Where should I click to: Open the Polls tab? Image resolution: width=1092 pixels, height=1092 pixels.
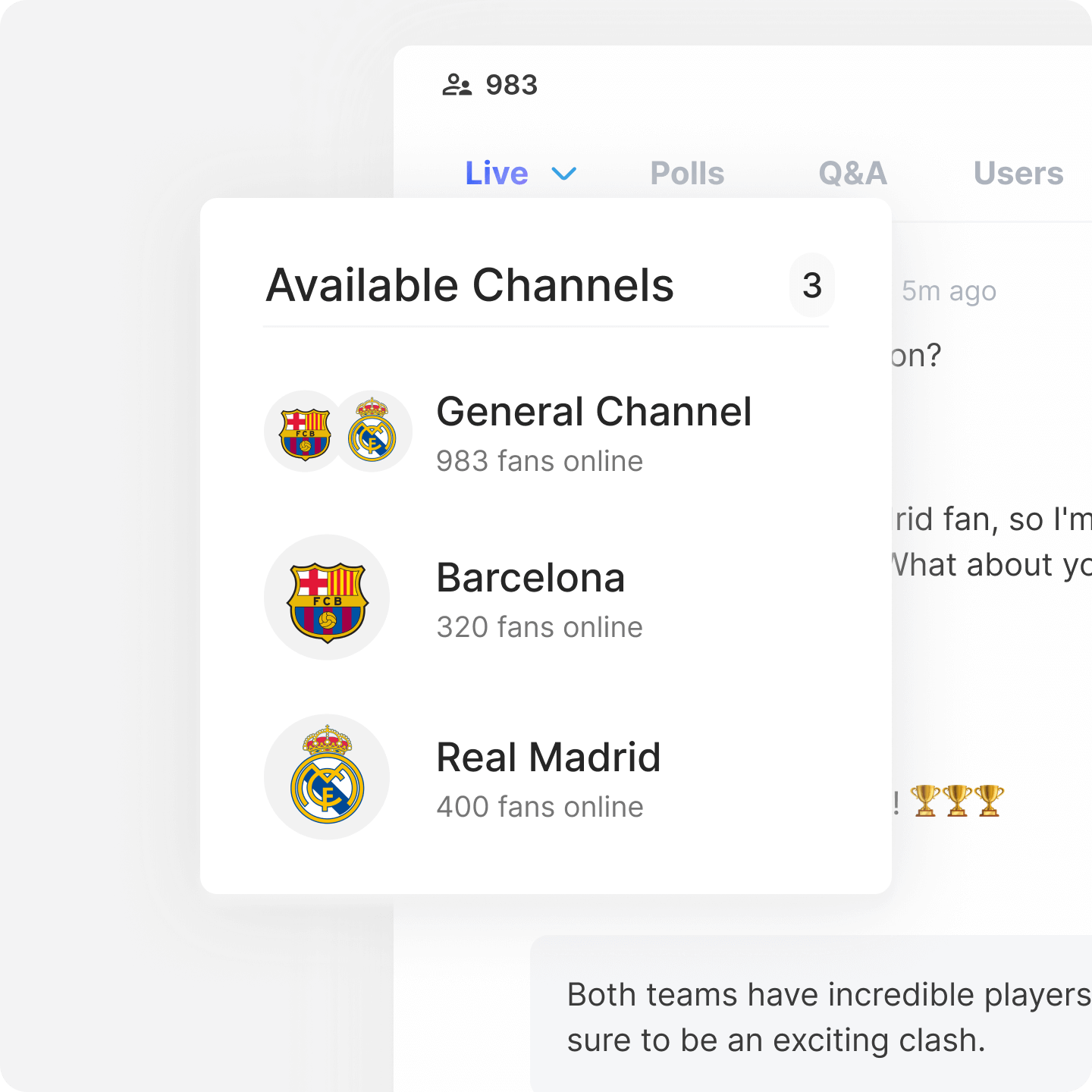click(x=687, y=174)
